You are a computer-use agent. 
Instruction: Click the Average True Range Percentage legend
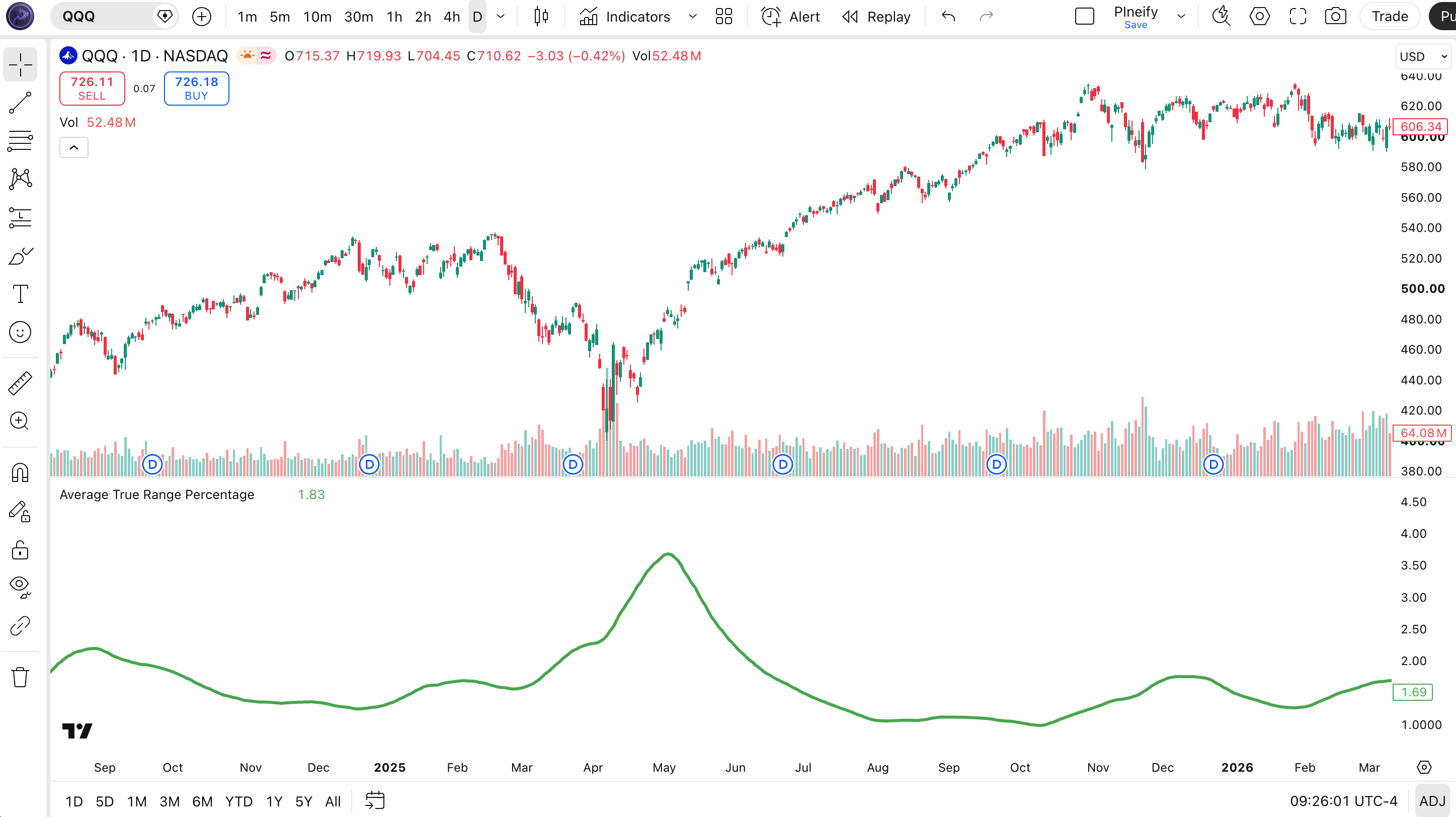pos(156,495)
